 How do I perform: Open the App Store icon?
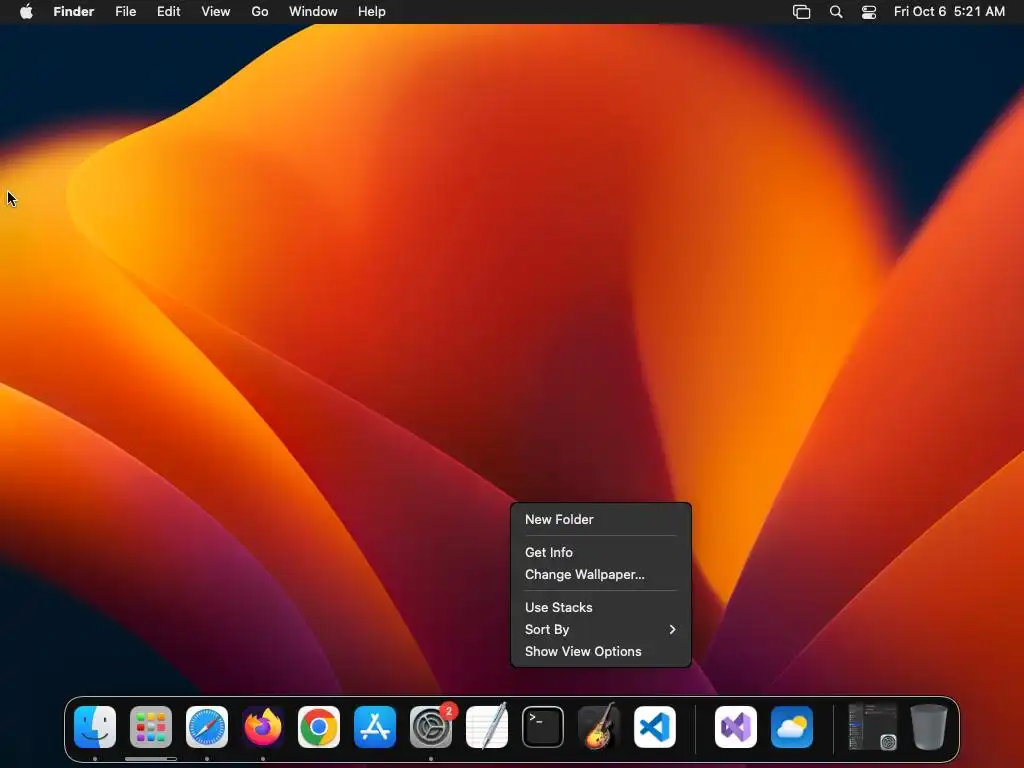(375, 727)
